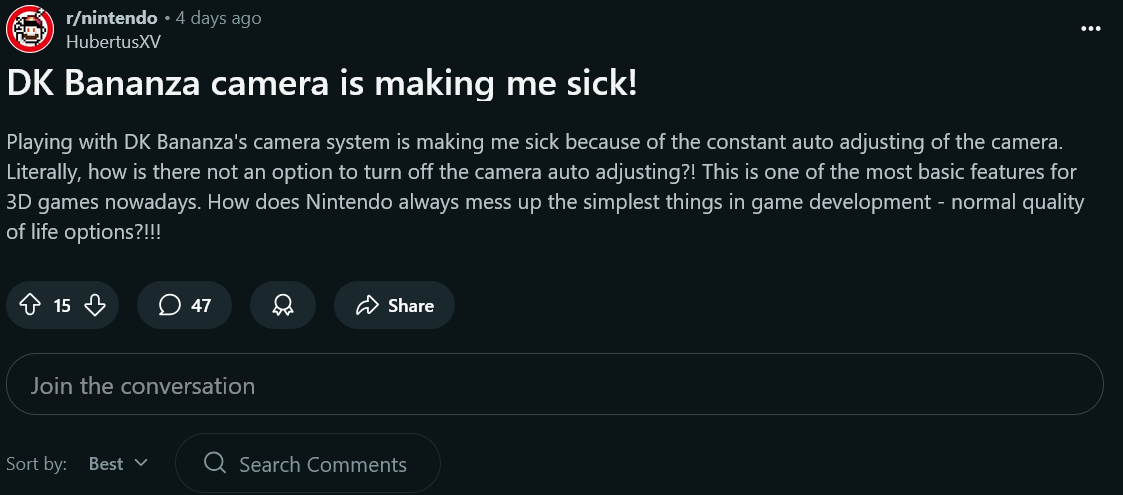Viewport: 1123px width, 495px height.
Task: Click the post body paragraph text
Action: 545,187
